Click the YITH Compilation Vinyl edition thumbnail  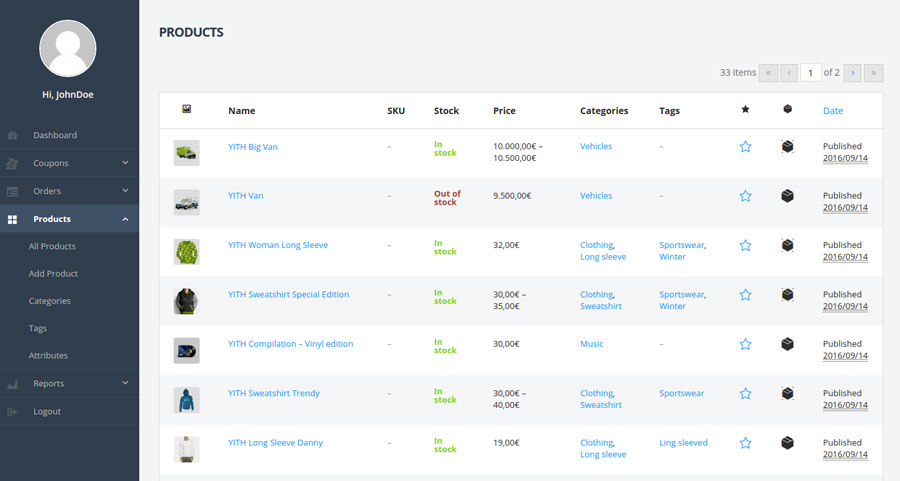(186, 350)
